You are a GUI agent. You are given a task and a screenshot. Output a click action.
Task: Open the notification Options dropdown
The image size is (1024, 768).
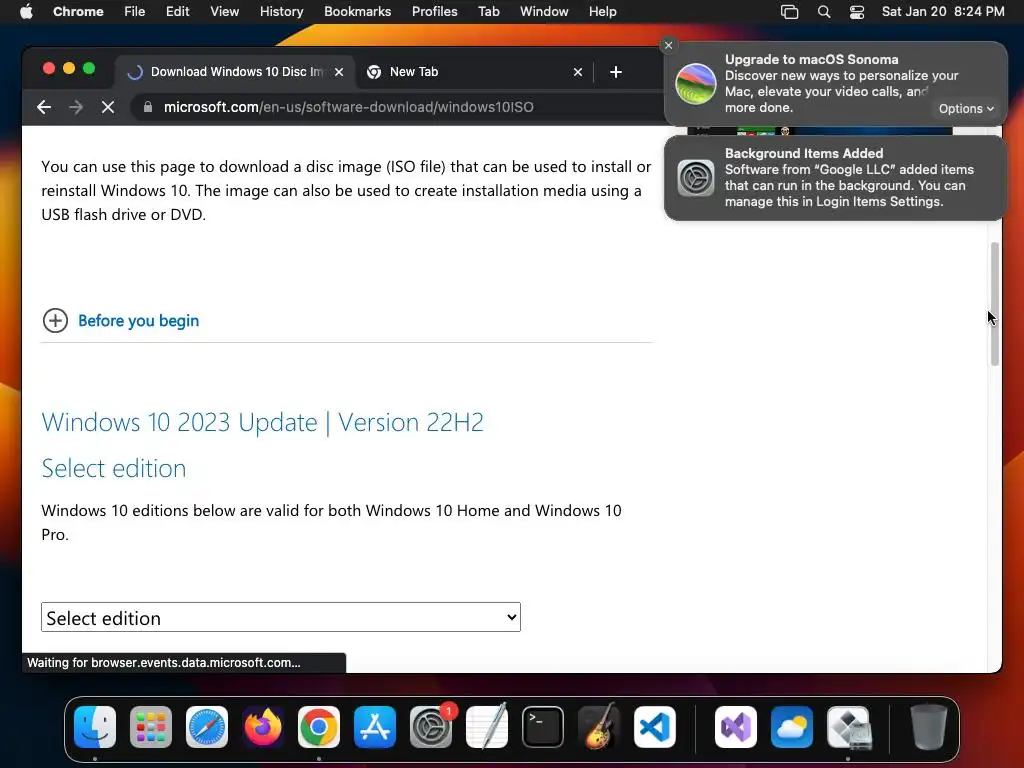(x=966, y=108)
